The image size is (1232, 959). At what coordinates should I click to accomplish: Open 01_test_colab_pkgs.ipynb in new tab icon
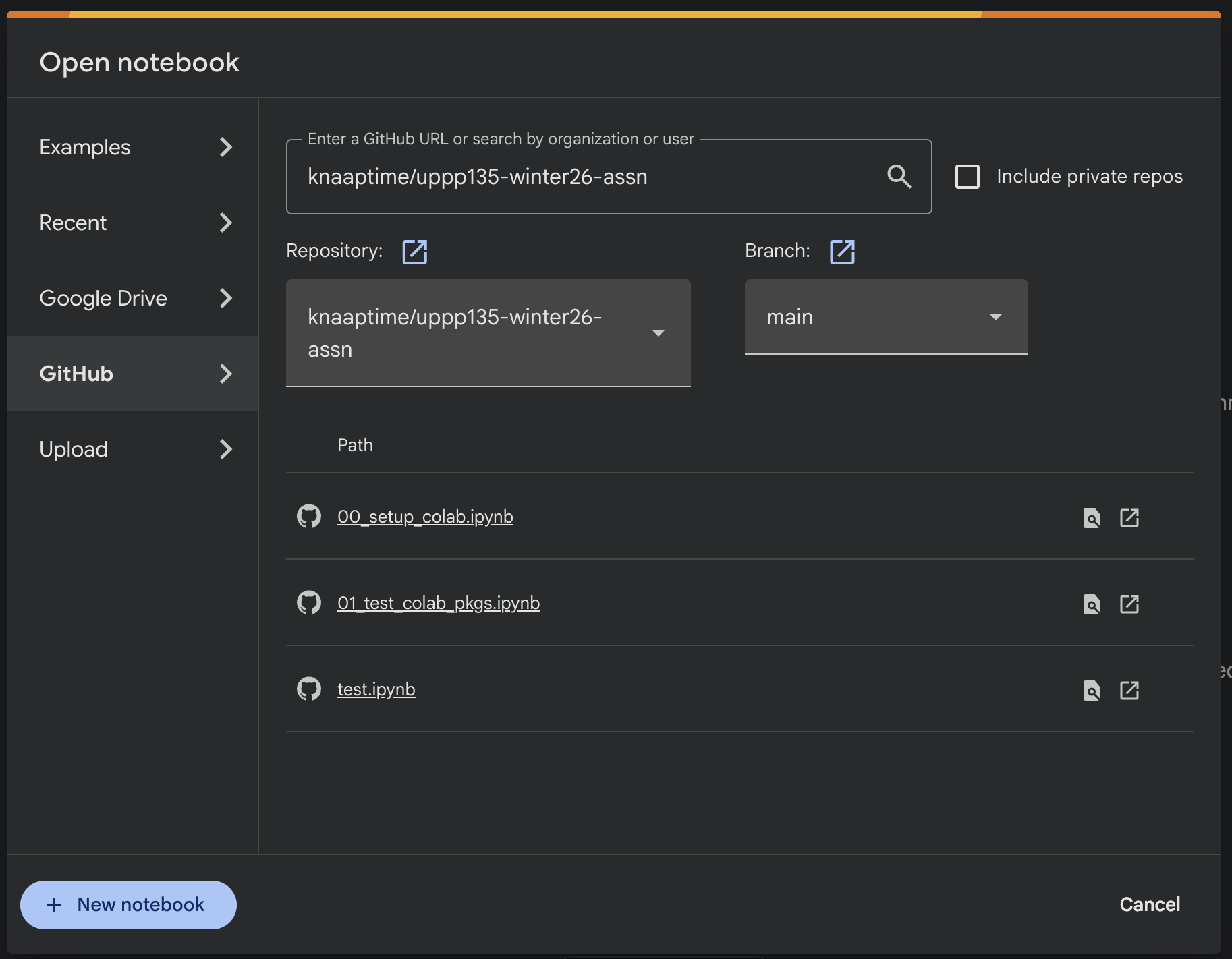pyautogui.click(x=1129, y=604)
